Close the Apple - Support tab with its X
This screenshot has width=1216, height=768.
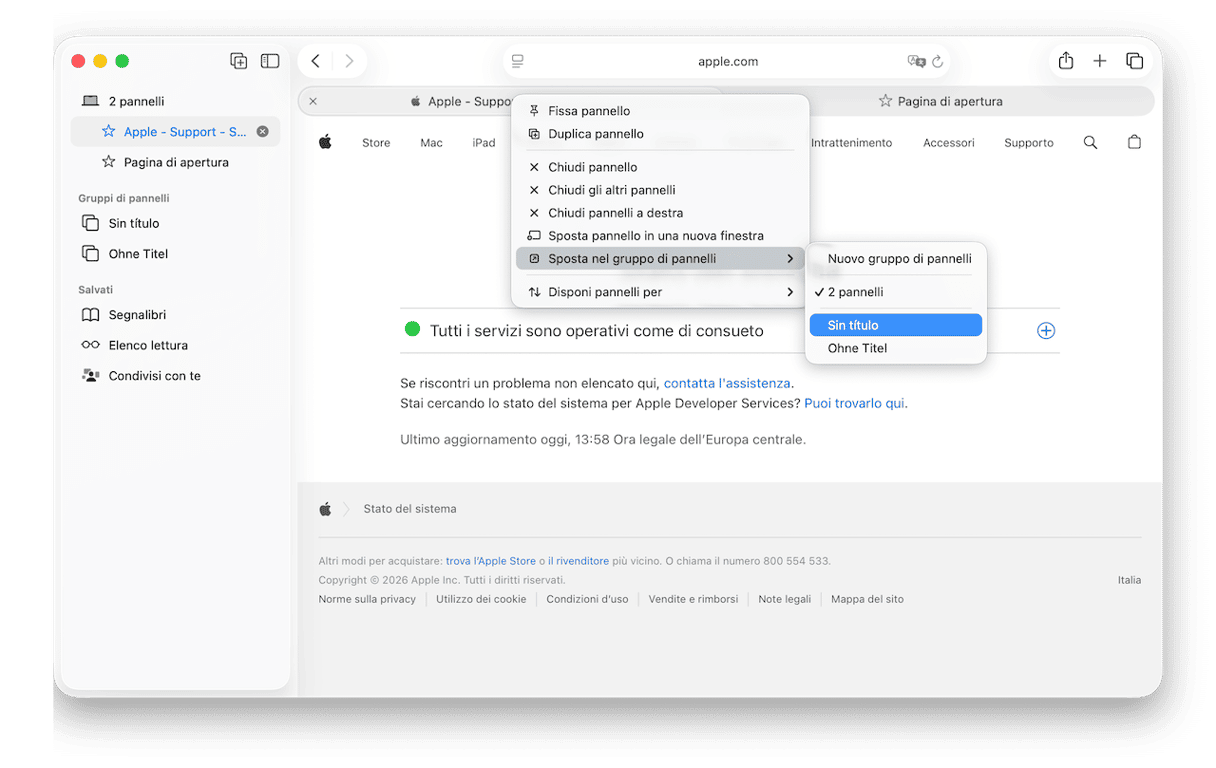click(313, 101)
